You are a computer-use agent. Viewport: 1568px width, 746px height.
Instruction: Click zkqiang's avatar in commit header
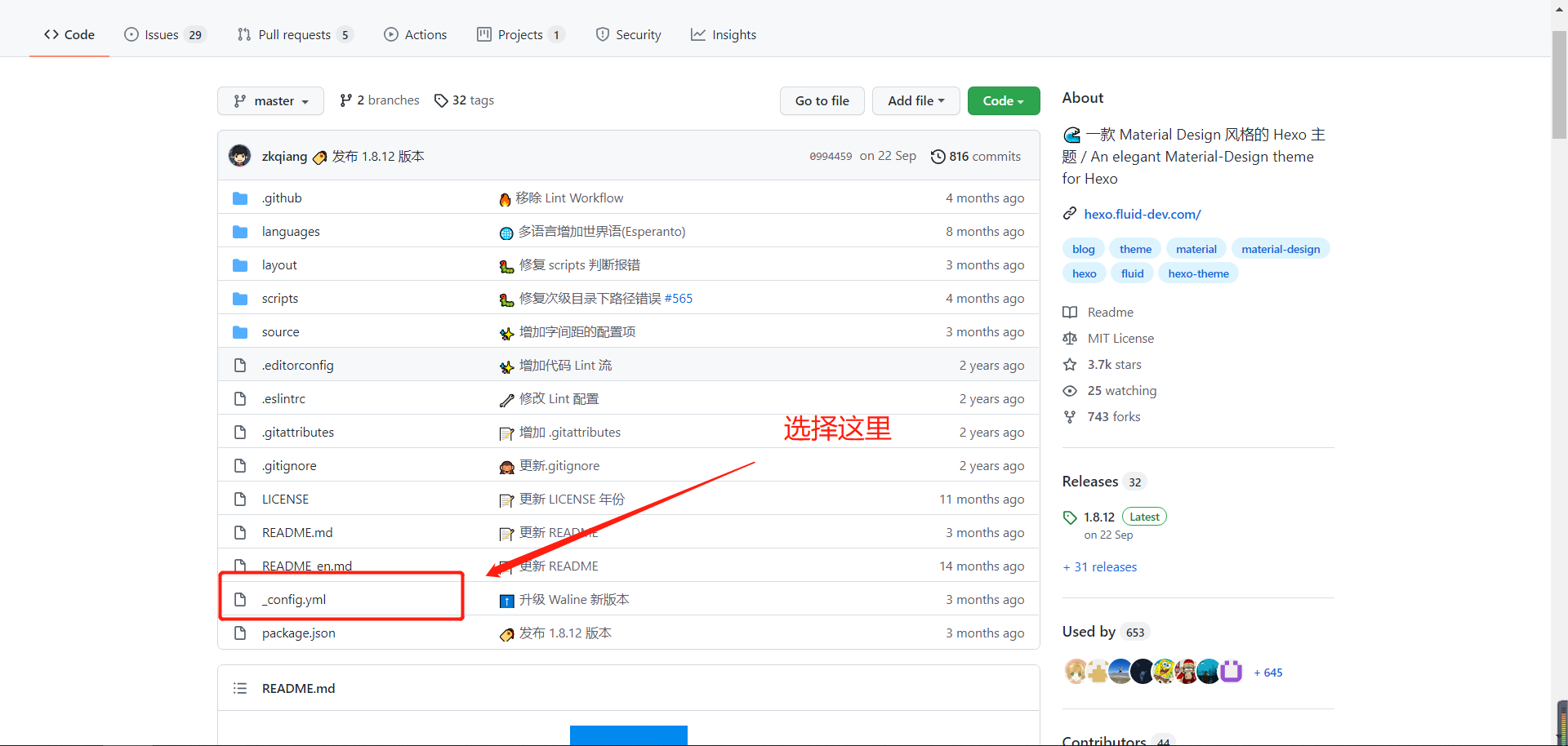tap(240, 155)
